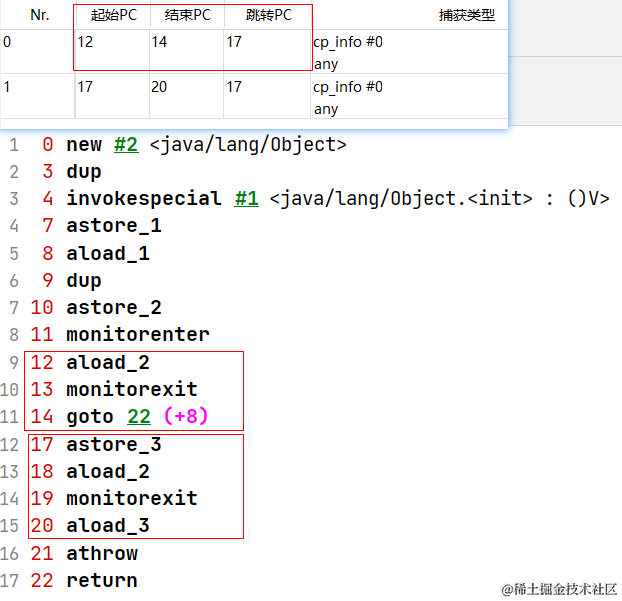Click cp_info #0 in exception row 1

coord(348,86)
